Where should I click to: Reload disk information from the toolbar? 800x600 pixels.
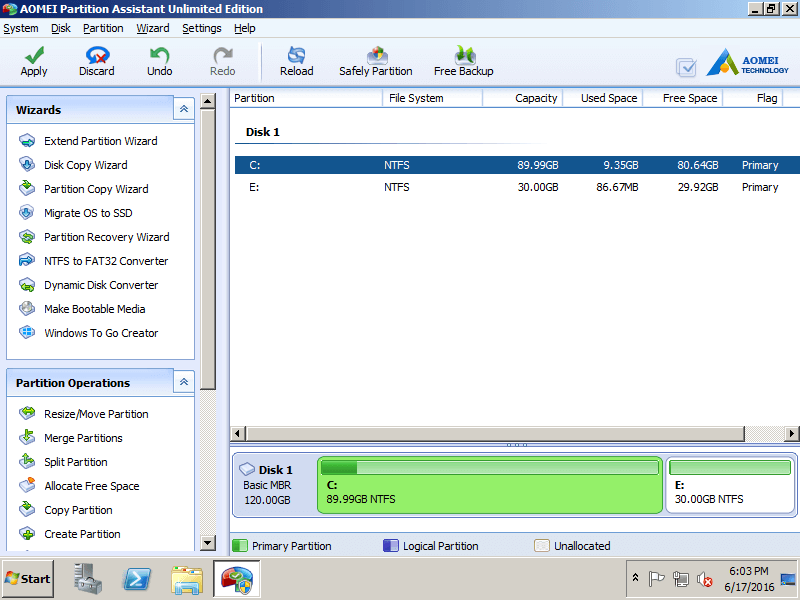pos(296,56)
